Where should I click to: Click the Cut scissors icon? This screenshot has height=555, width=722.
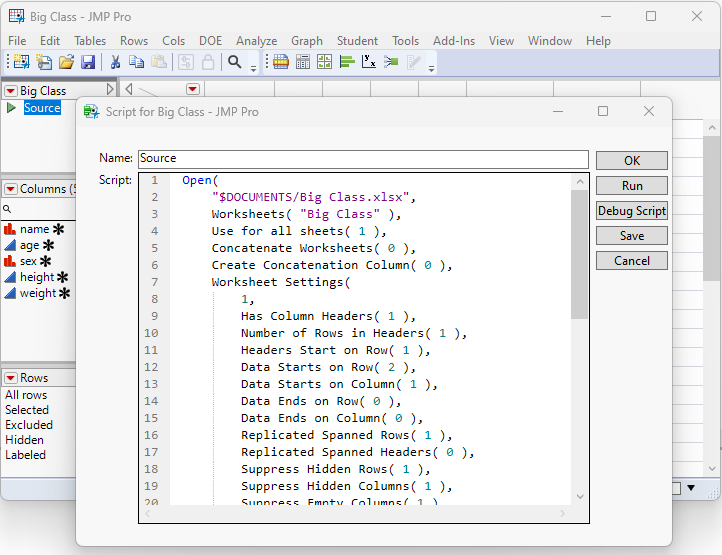pos(116,62)
